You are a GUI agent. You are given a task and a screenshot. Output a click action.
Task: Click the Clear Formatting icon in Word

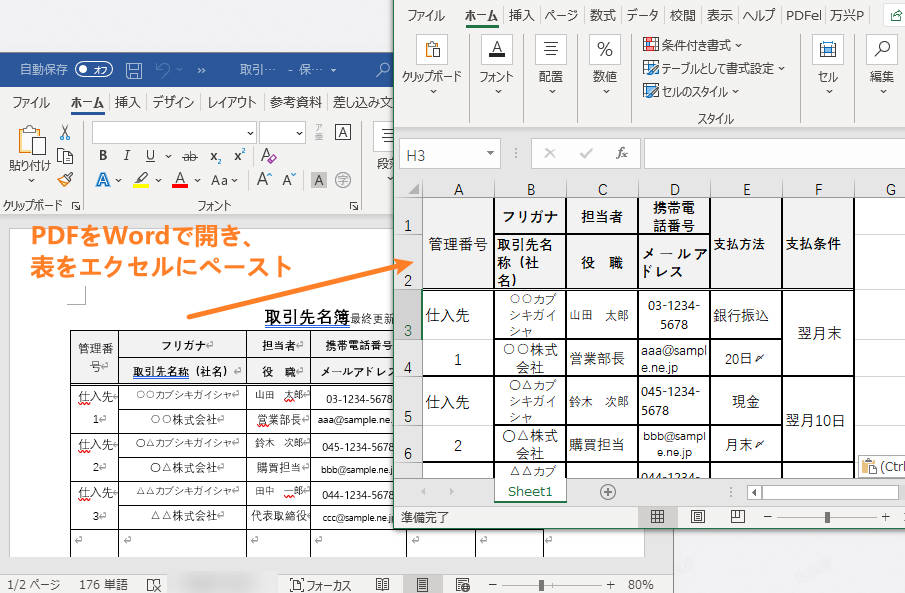pos(268,155)
